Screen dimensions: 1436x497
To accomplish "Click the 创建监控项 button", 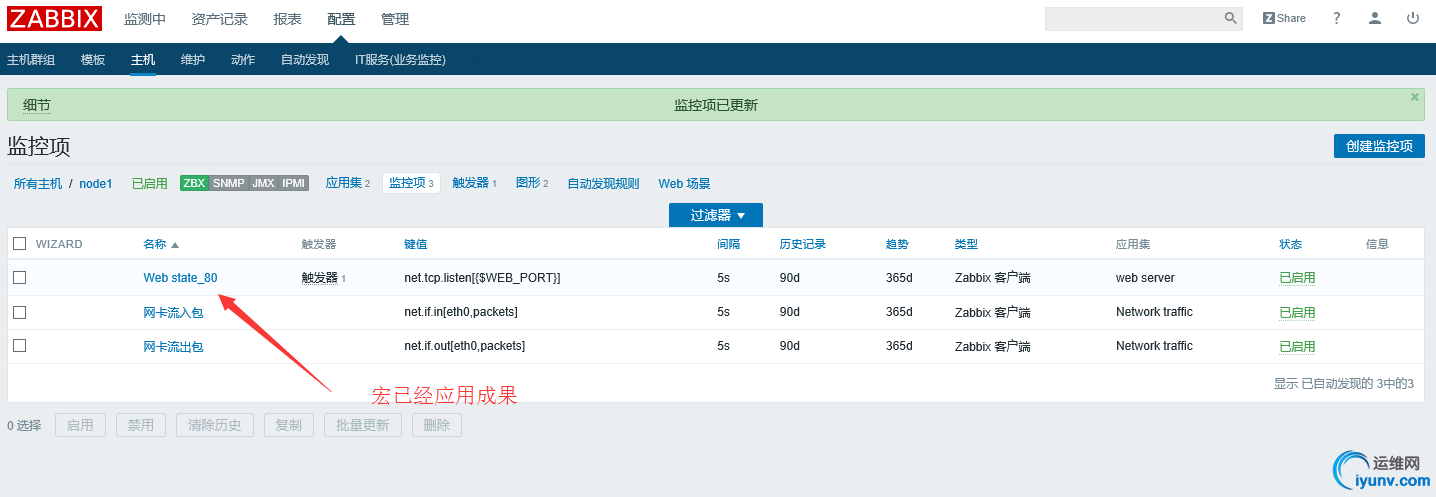I will coord(1379,146).
